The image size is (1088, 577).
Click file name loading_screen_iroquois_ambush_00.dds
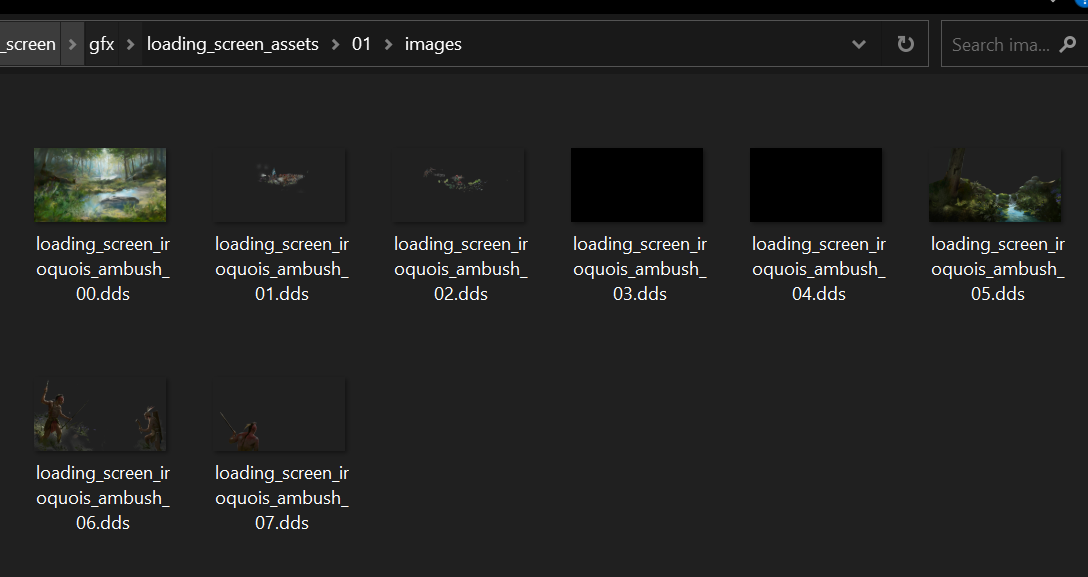click(103, 269)
